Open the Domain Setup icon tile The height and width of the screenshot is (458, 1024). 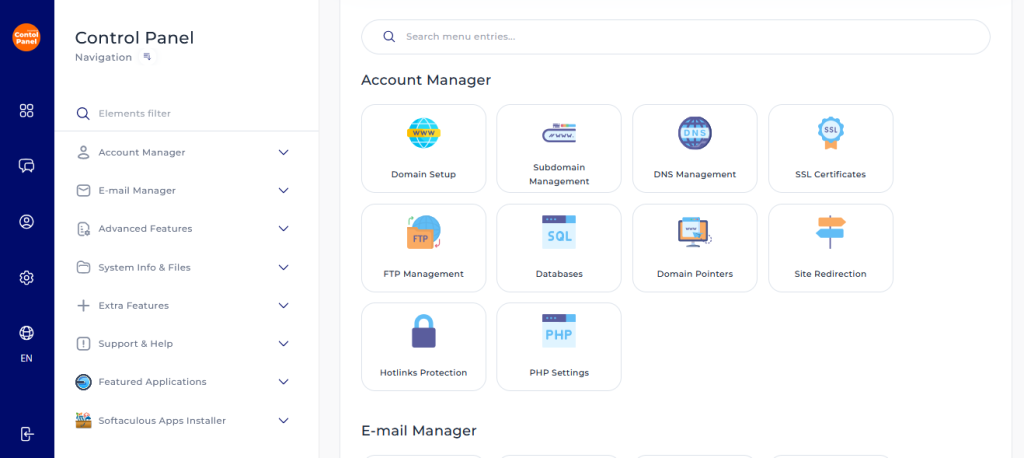[423, 132]
